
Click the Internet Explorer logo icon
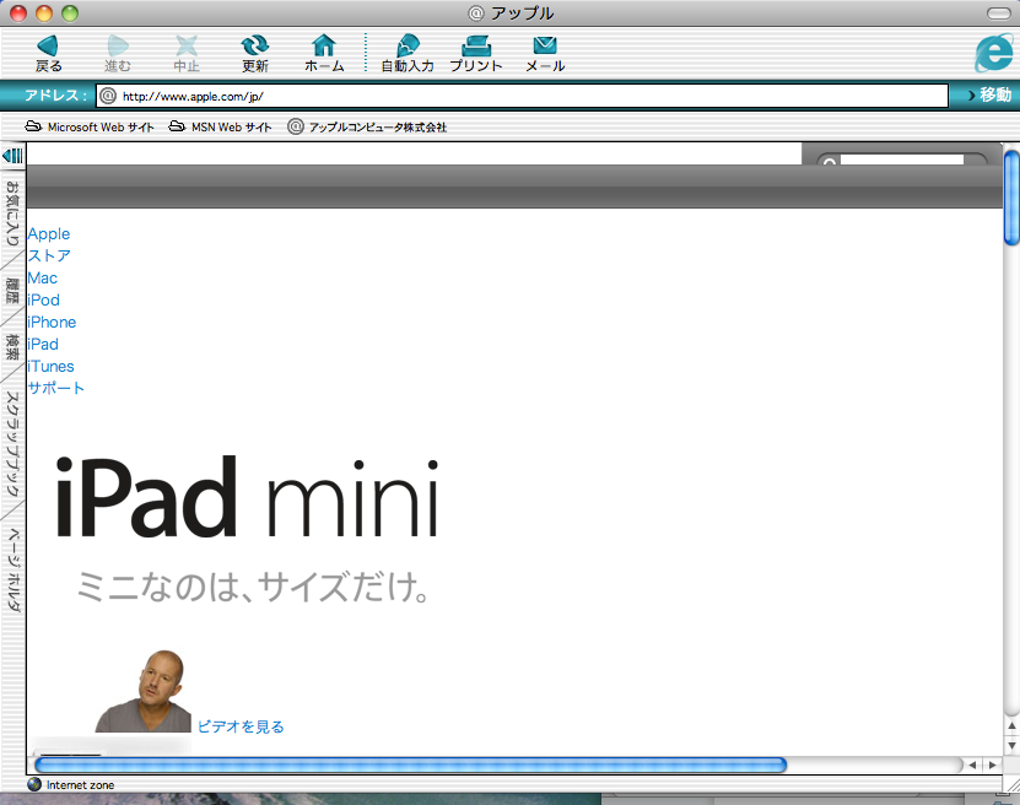(x=994, y=53)
